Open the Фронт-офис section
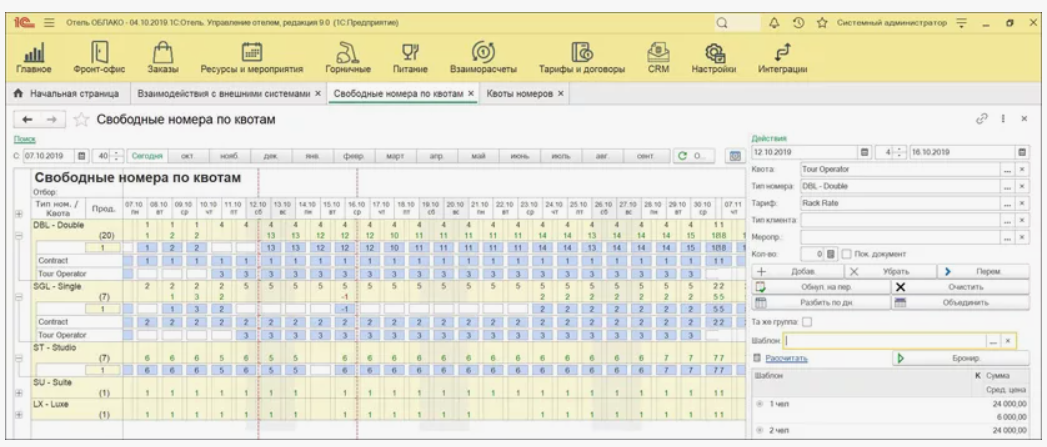Screen dimensions: 1047x447 click(99, 58)
